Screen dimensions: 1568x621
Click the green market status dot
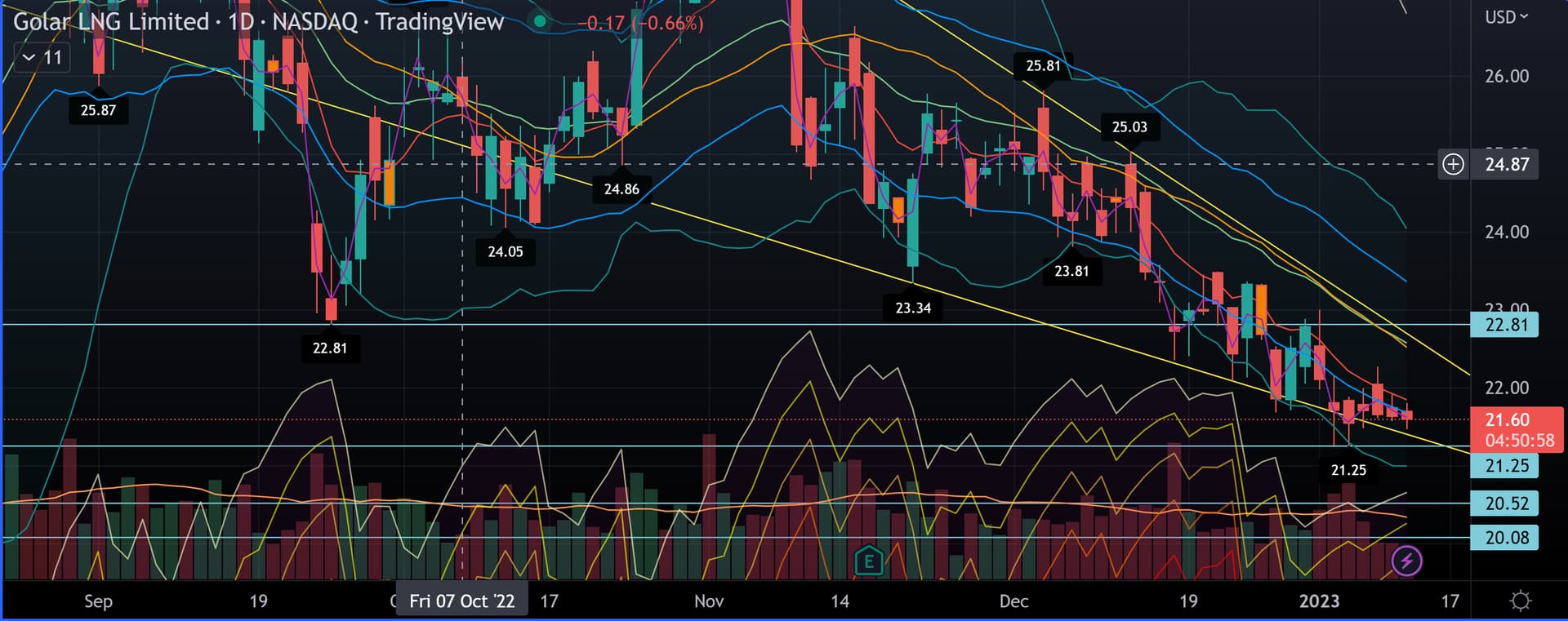pos(539,21)
